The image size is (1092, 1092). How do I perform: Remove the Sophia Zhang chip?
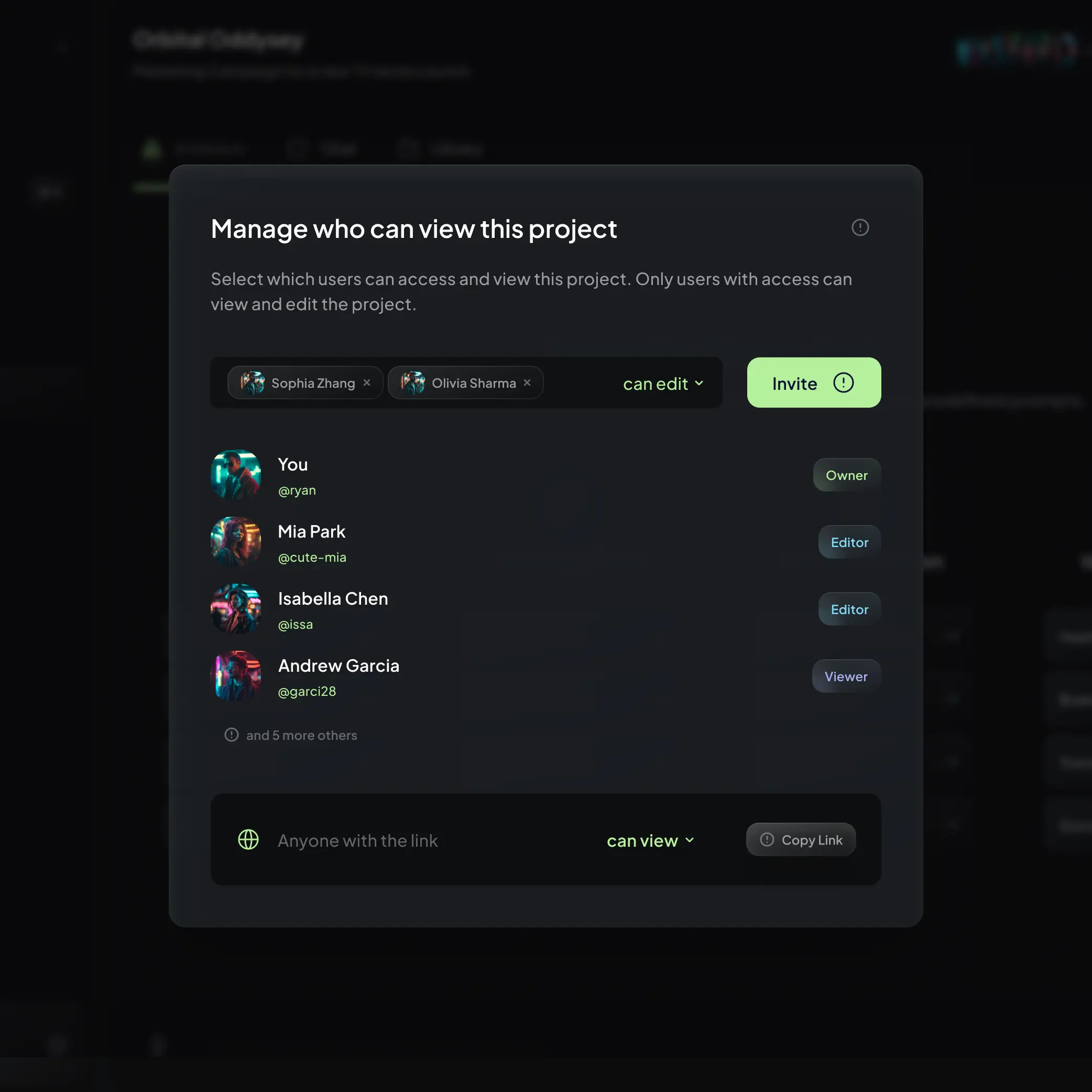[367, 383]
